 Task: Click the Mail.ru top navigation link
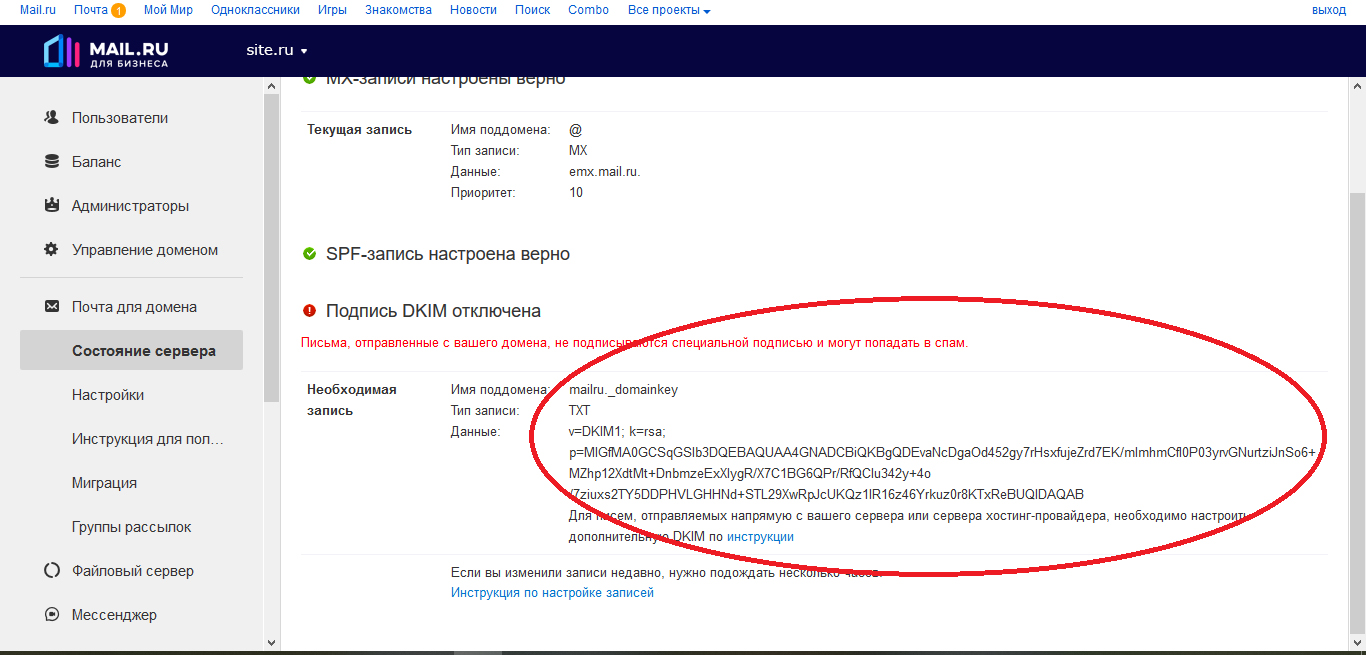(x=38, y=10)
